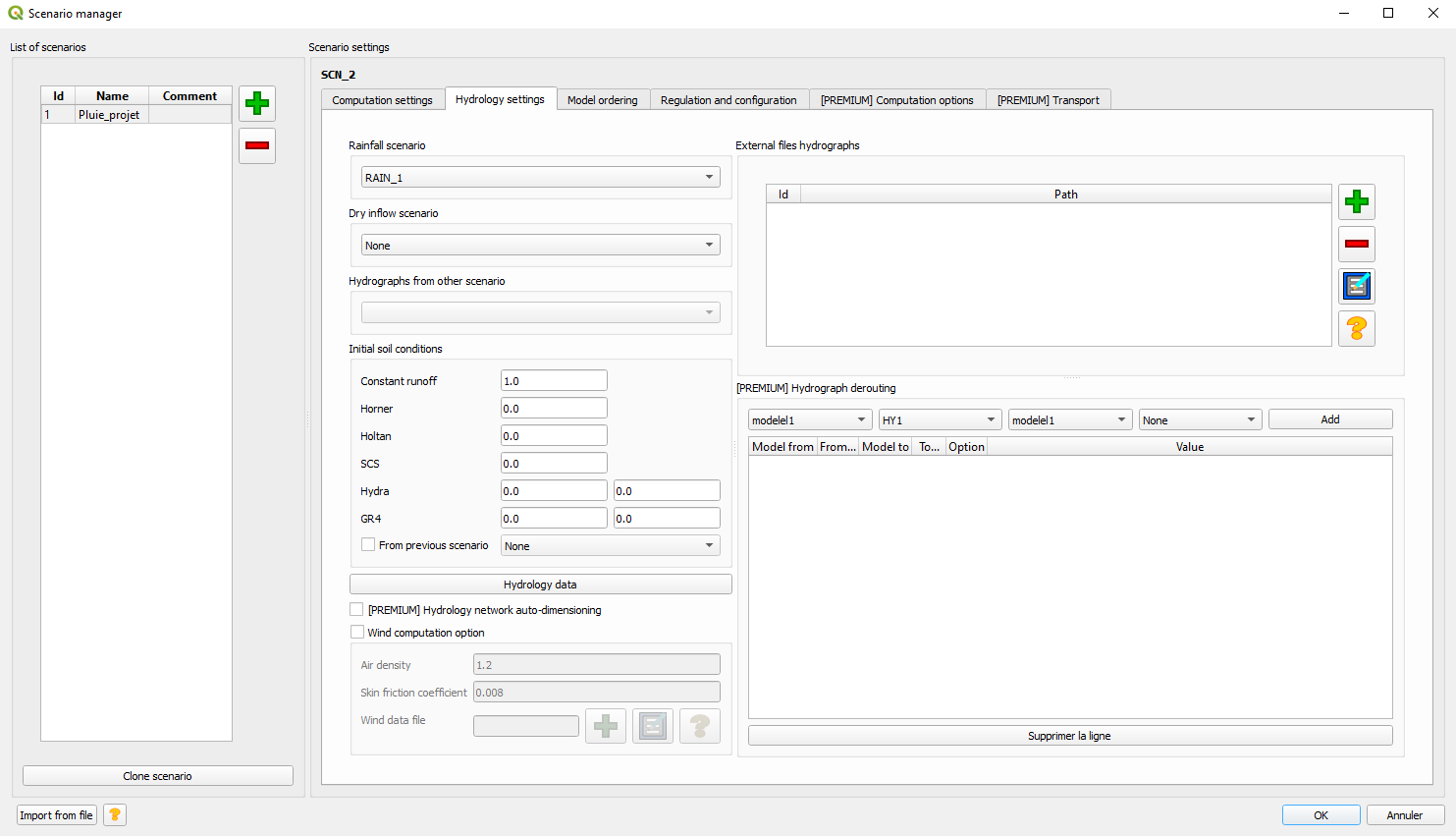Viewport: 1456px width, 836px height.
Task: Click the Name header in scenario list
Action: pos(112,95)
